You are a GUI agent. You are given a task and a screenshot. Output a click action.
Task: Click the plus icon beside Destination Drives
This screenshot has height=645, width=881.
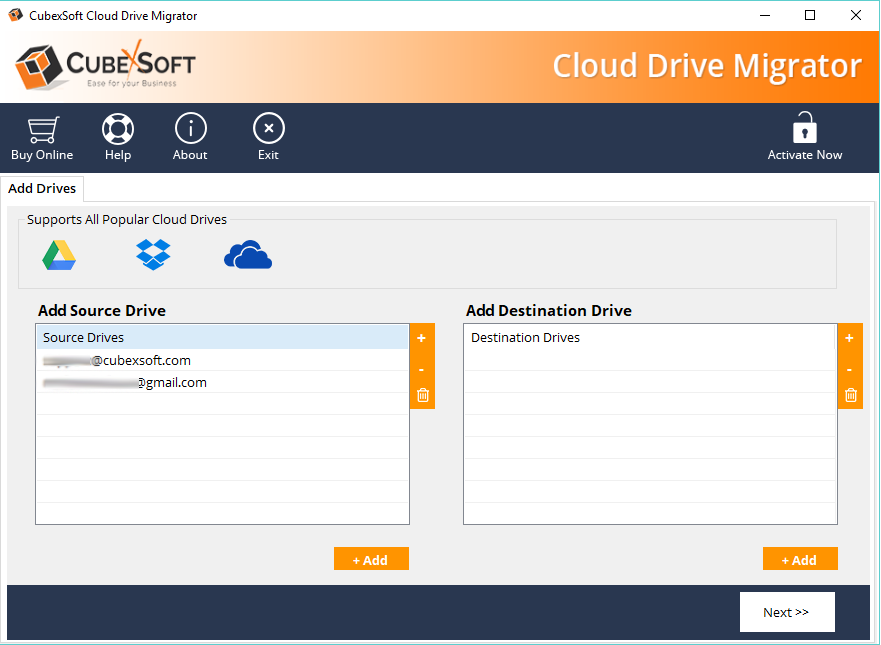coord(850,338)
